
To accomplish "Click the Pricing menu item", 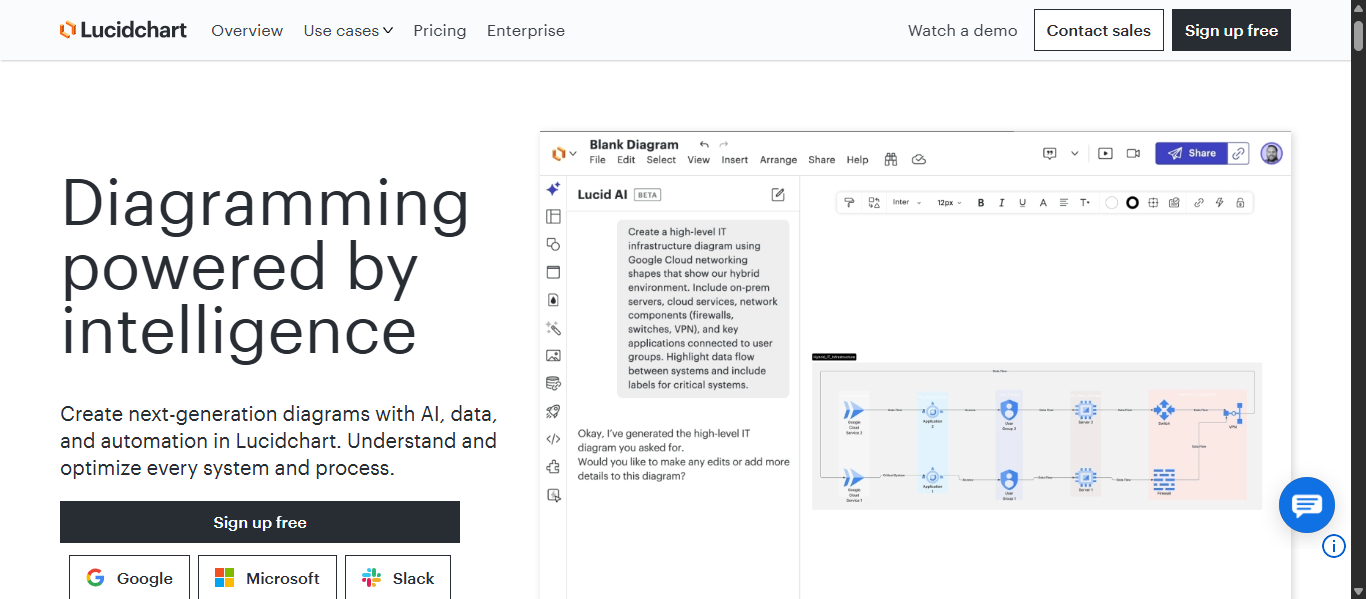I will (x=439, y=30).
